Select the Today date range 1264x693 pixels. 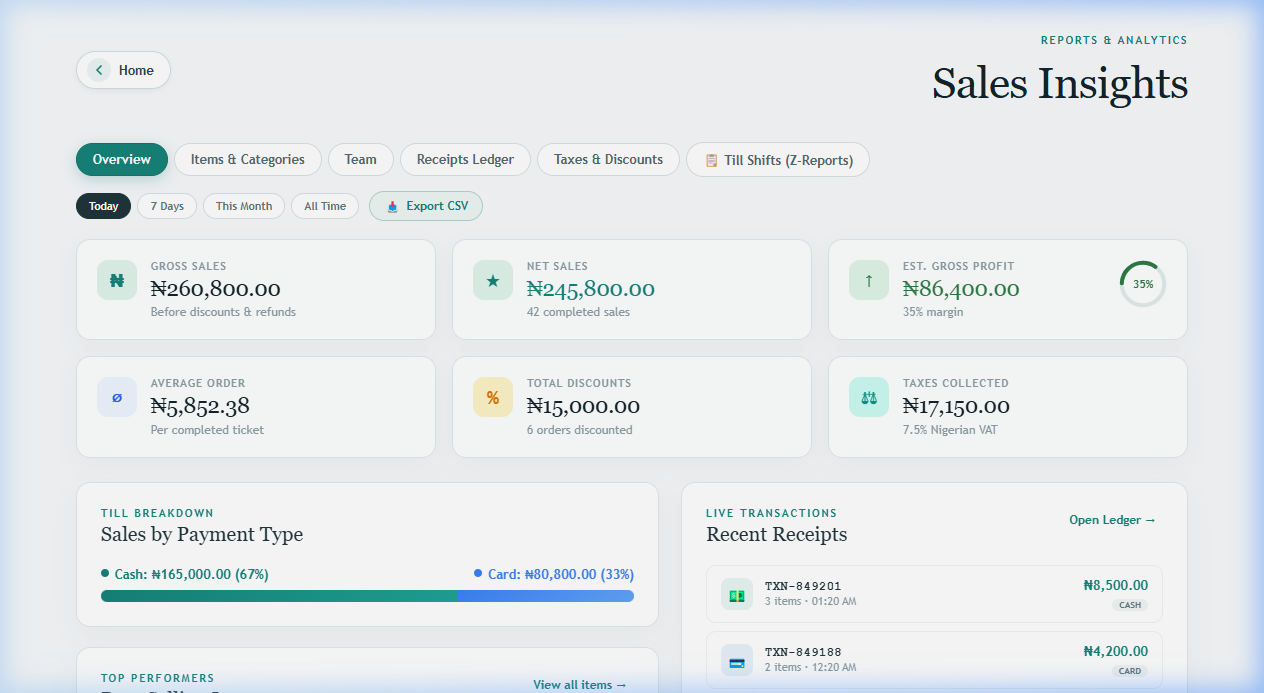pyautogui.click(x=103, y=206)
